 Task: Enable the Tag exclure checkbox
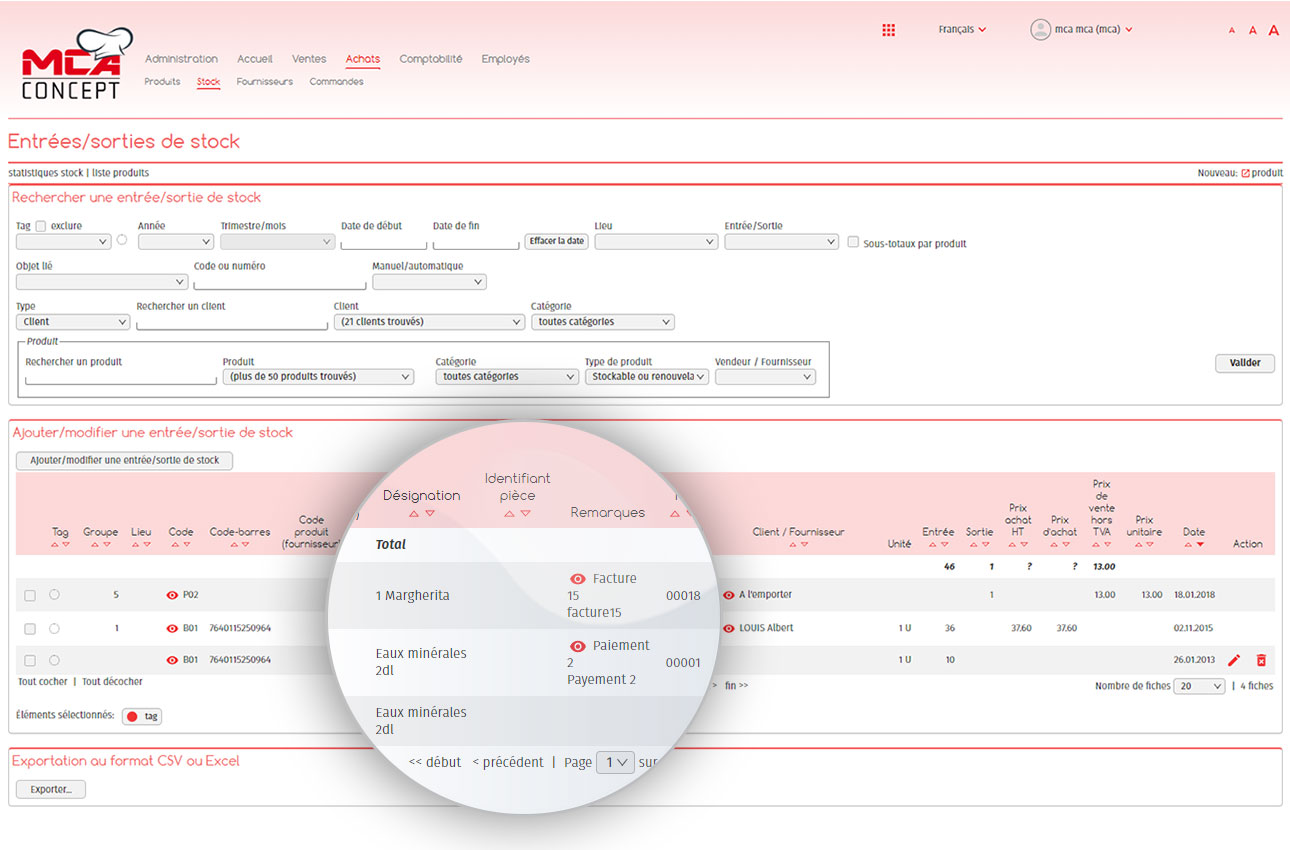coord(41,226)
